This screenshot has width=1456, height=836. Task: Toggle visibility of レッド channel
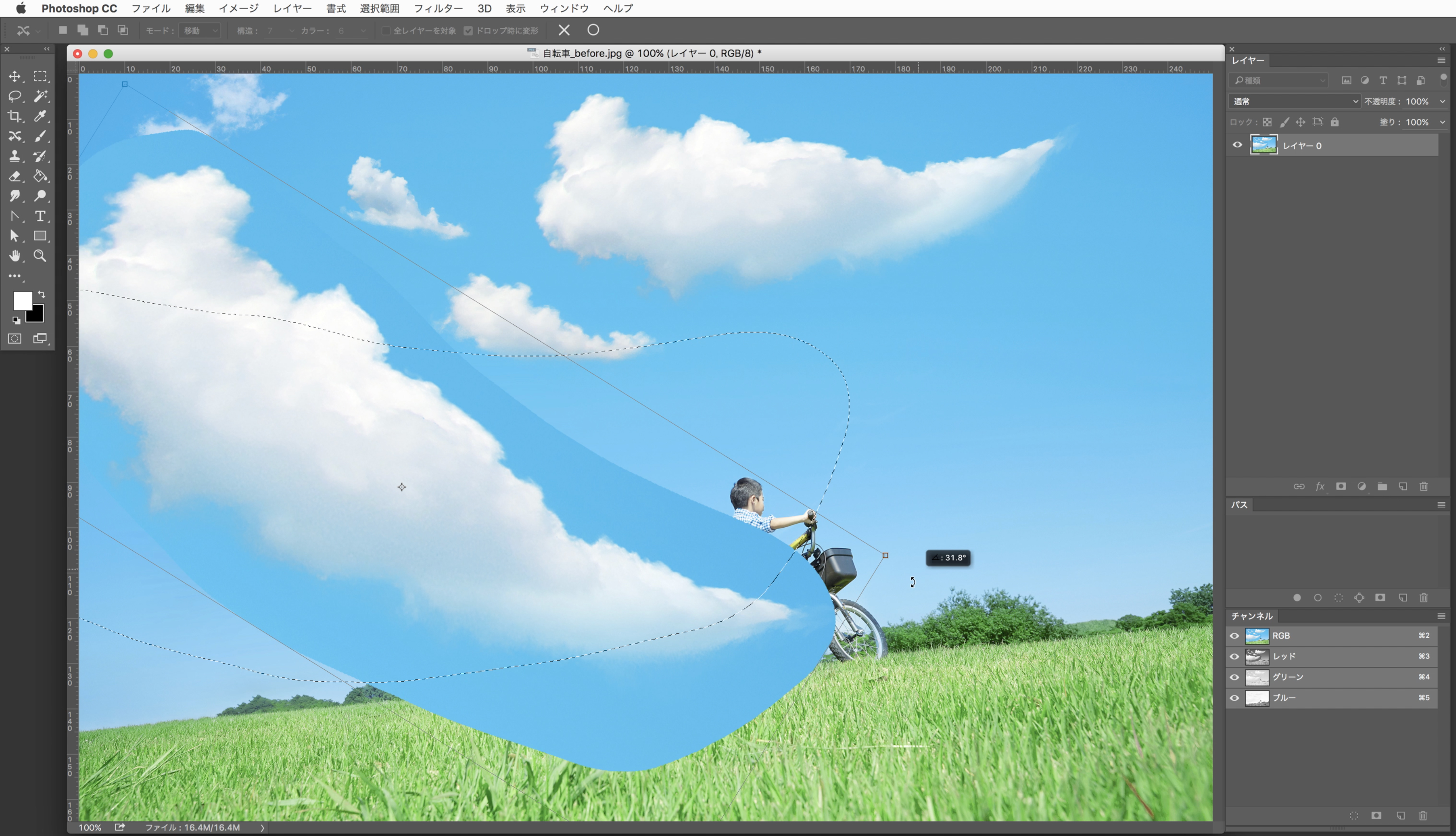[x=1235, y=656]
